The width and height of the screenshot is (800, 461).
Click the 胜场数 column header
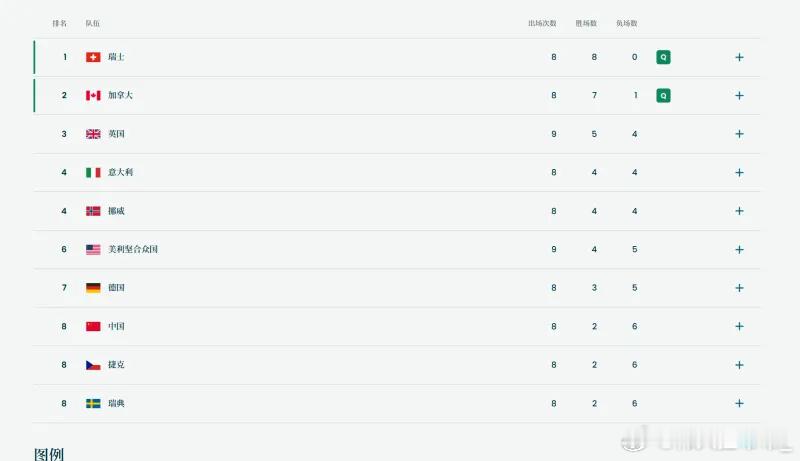tap(586, 23)
